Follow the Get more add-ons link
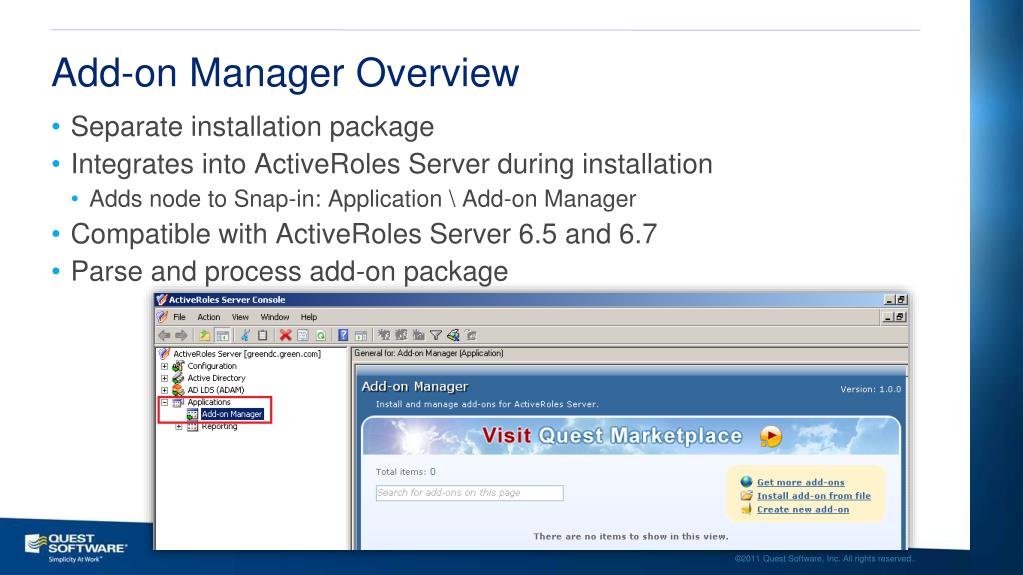The image size is (1023, 575). [801, 482]
